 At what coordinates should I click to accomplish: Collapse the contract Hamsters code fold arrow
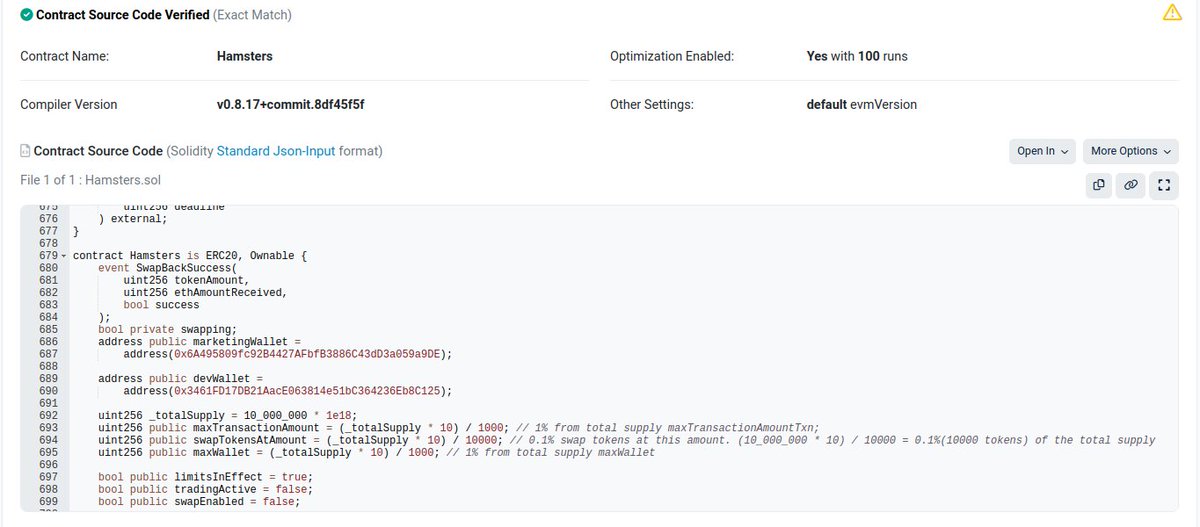(x=64, y=256)
